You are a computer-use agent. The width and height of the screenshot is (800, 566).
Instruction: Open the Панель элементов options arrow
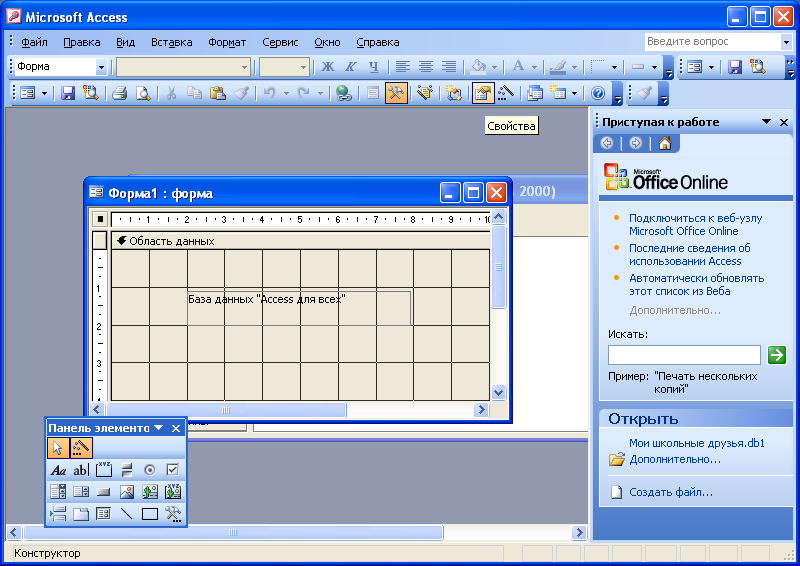coord(159,428)
